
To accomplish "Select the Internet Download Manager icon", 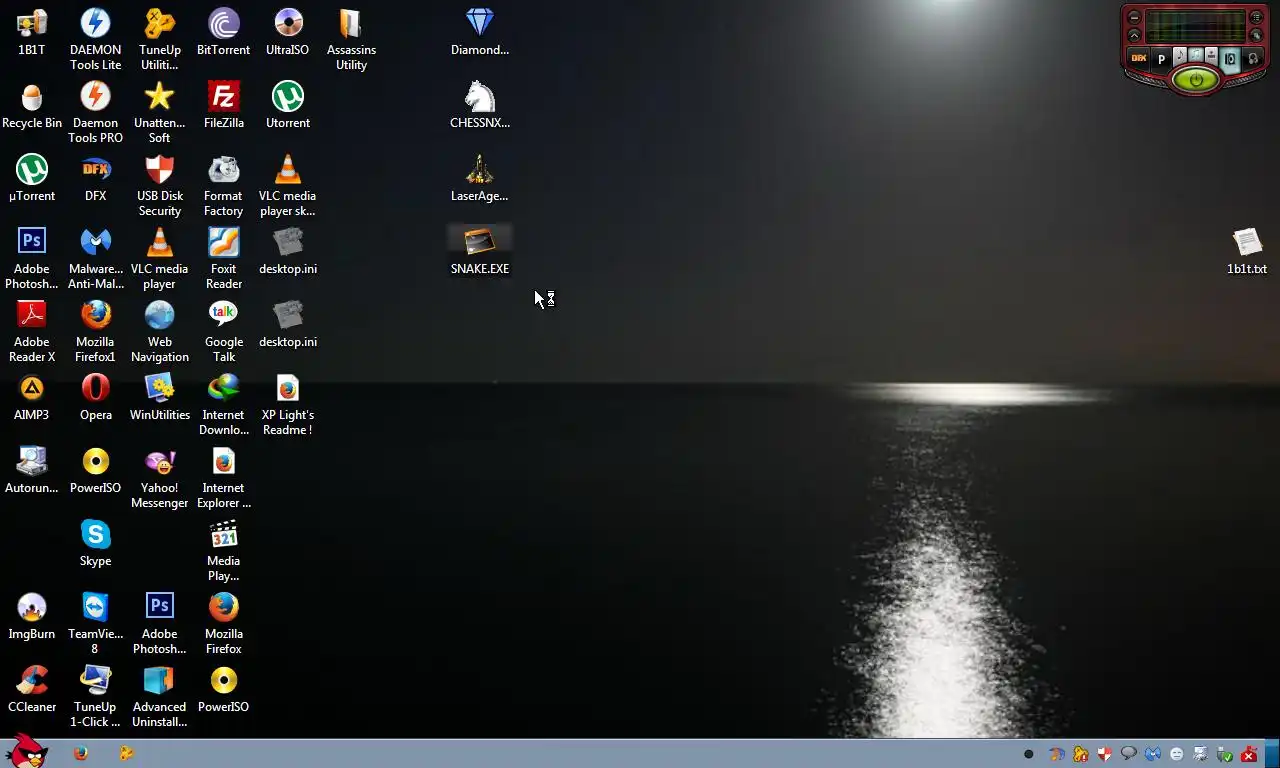I will click(223, 404).
